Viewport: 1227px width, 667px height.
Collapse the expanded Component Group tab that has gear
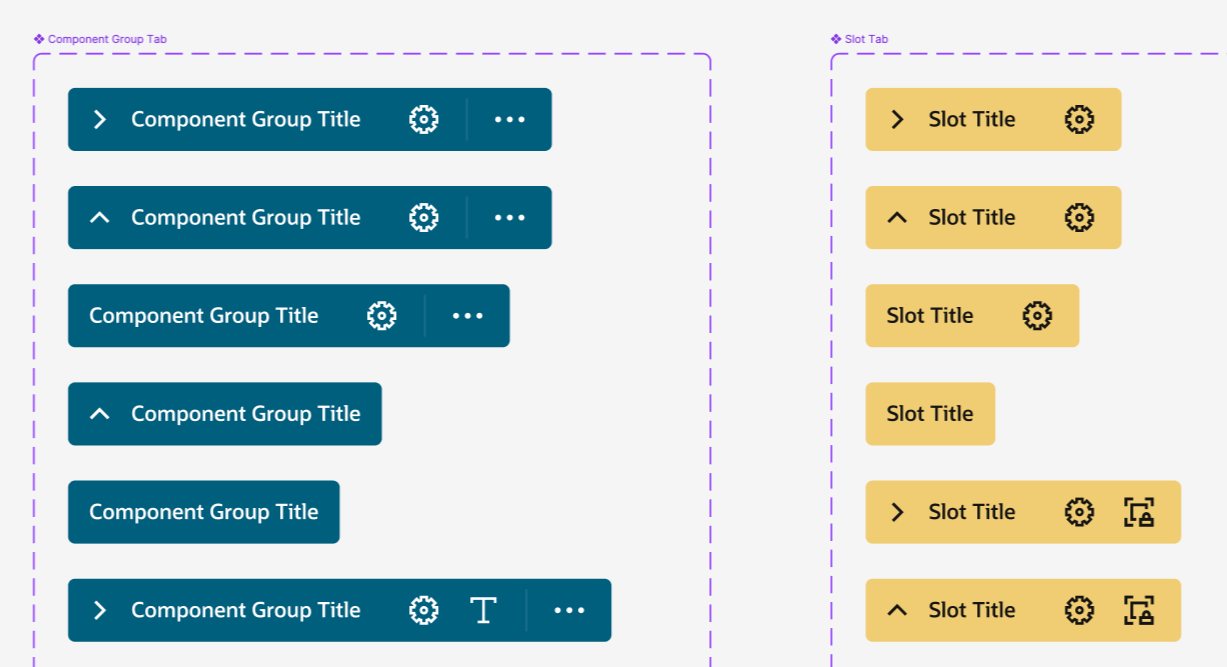tap(99, 217)
